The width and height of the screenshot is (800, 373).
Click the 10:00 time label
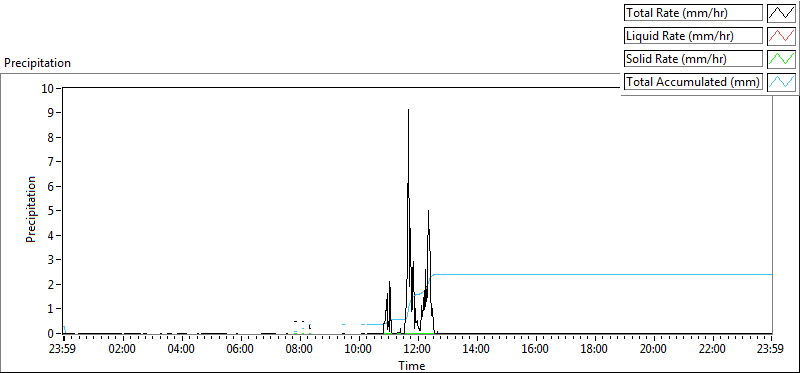coord(359,350)
